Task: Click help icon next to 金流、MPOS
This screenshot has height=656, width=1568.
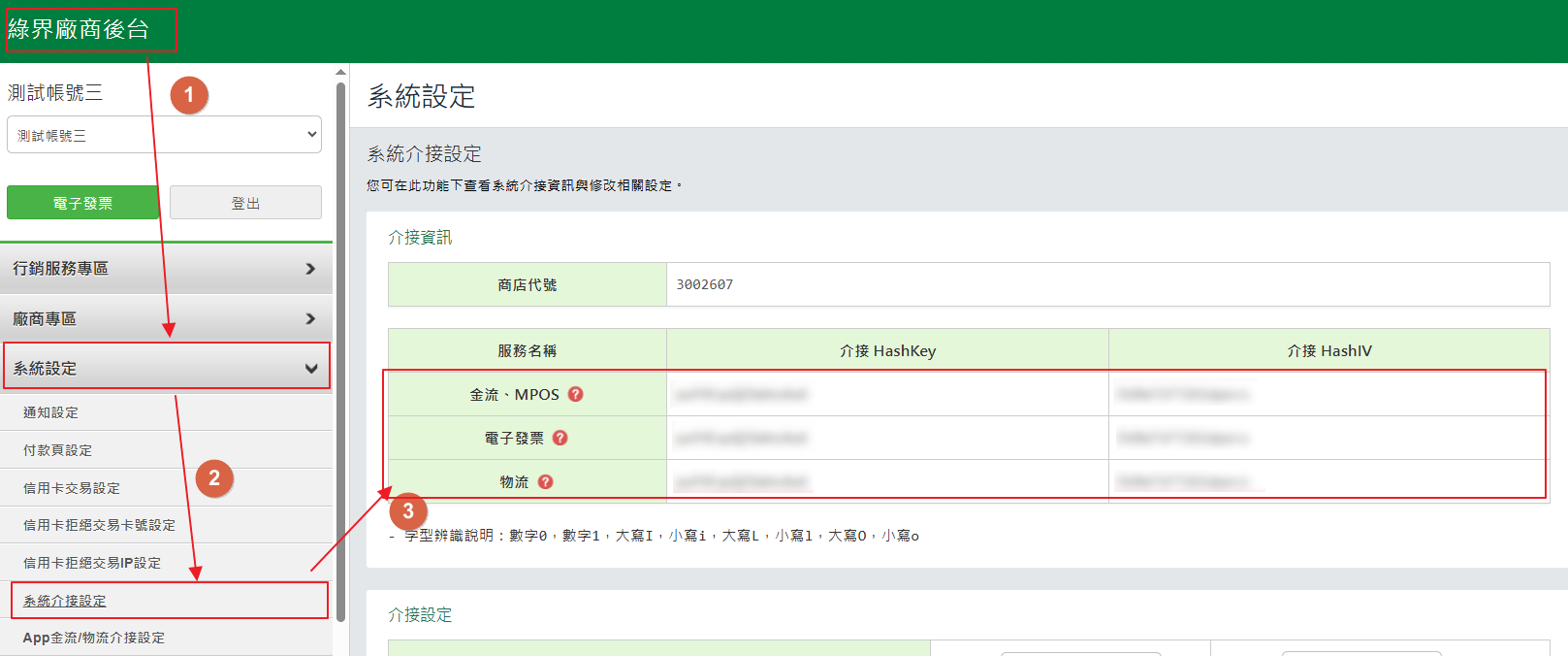Action: point(575,394)
